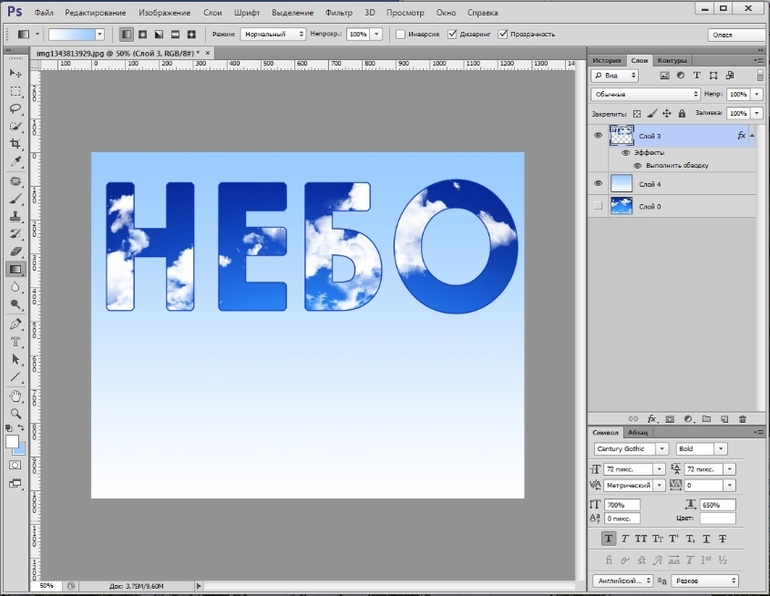Pick the Horizontal Type tool
770x596 pixels.
coord(16,341)
